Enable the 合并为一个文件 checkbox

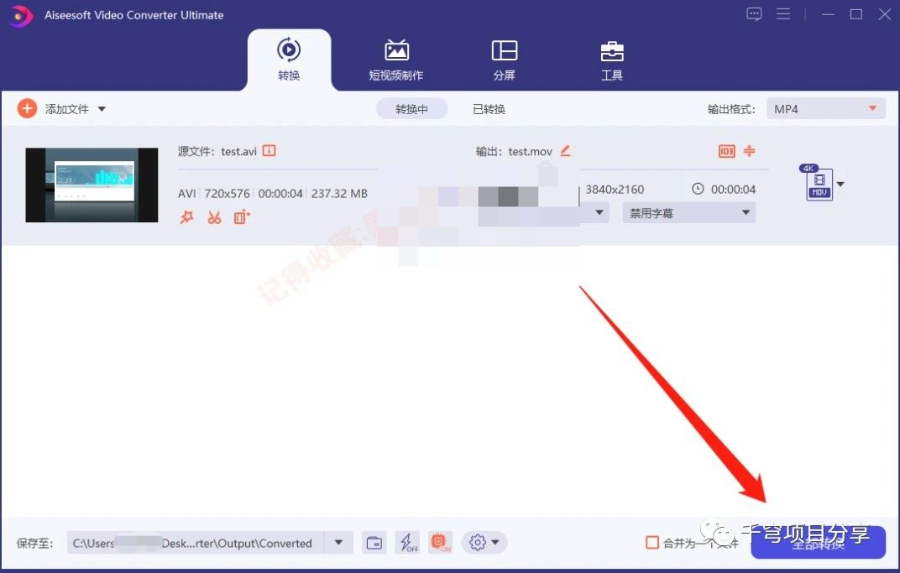[652, 543]
